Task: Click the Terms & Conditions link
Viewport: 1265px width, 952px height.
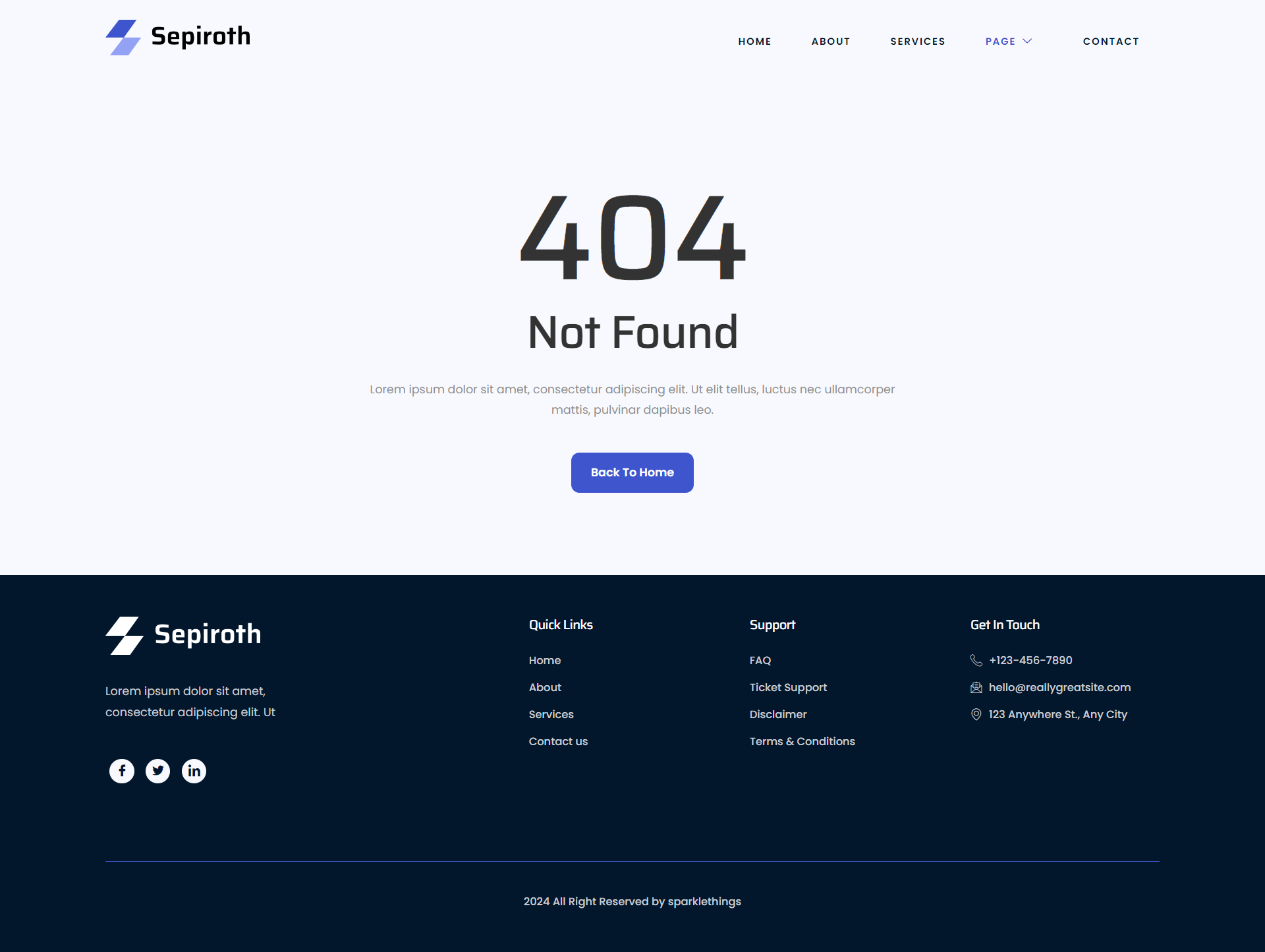Action: click(802, 741)
